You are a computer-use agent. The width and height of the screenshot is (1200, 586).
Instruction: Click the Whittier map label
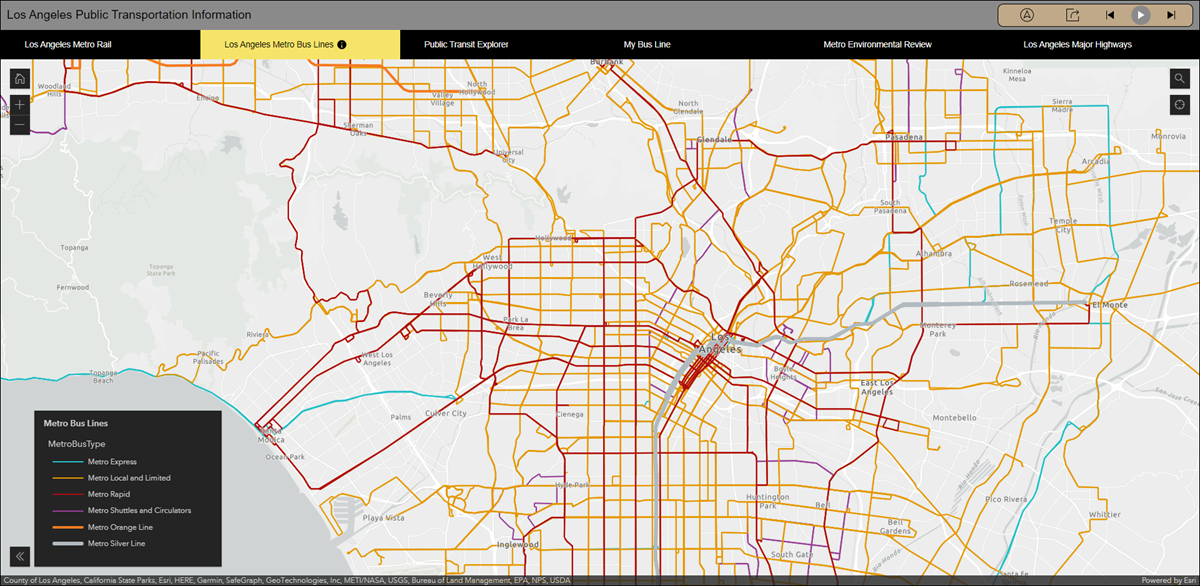[x=1105, y=514]
